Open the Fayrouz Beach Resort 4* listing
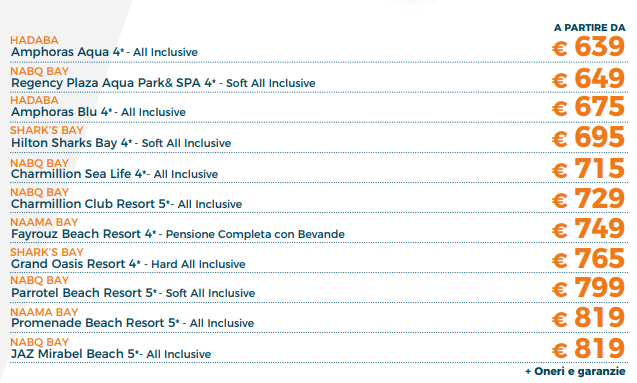This screenshot has height=383, width=637. [178, 234]
